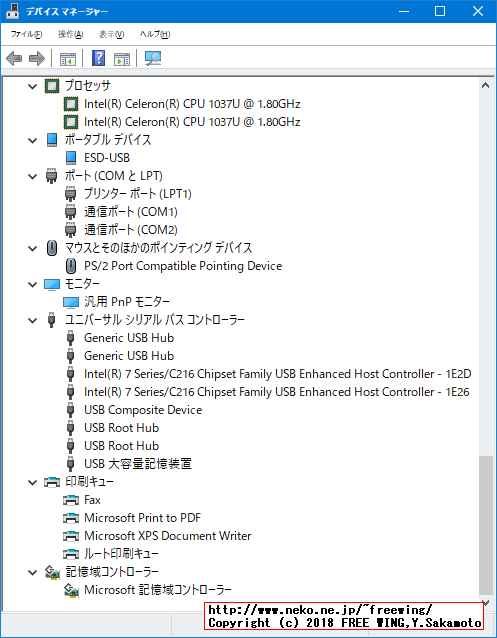Select Microsoft XPS Document Writer
Viewport: 497px width, 638px height.
pyautogui.click(x=168, y=536)
